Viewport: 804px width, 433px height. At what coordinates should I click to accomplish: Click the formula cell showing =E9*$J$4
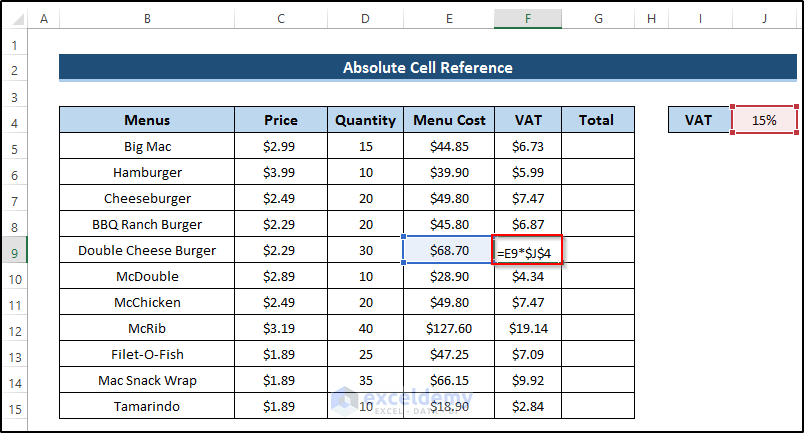pos(527,250)
